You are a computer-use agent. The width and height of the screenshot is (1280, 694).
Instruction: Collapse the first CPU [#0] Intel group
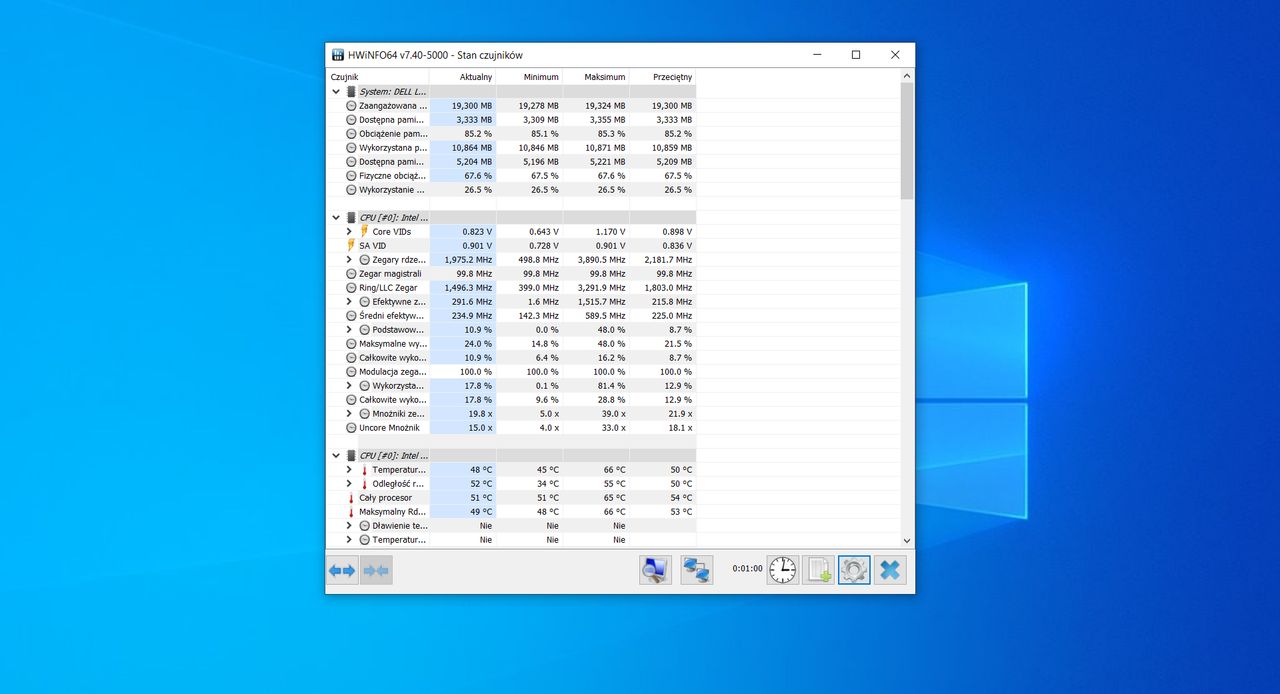(336, 217)
